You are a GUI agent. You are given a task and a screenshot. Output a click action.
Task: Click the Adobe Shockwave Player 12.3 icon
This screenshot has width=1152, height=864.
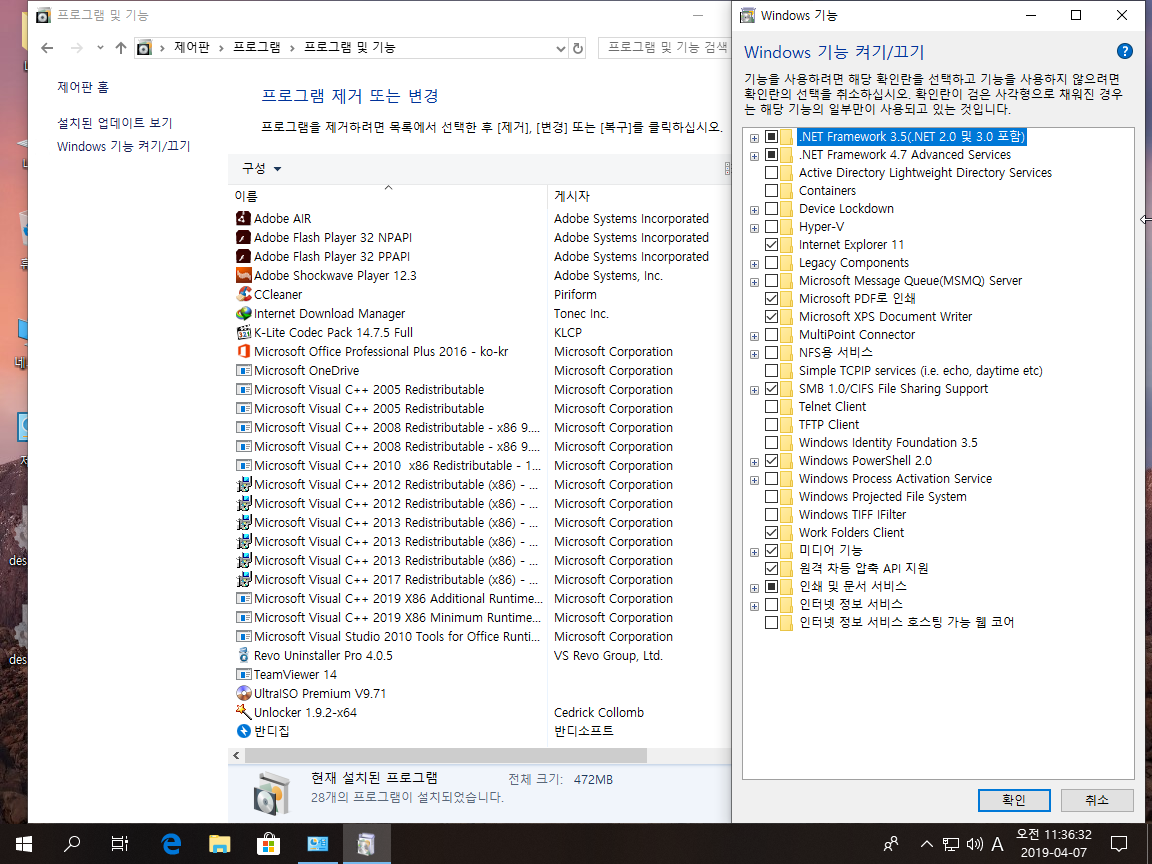pos(243,276)
